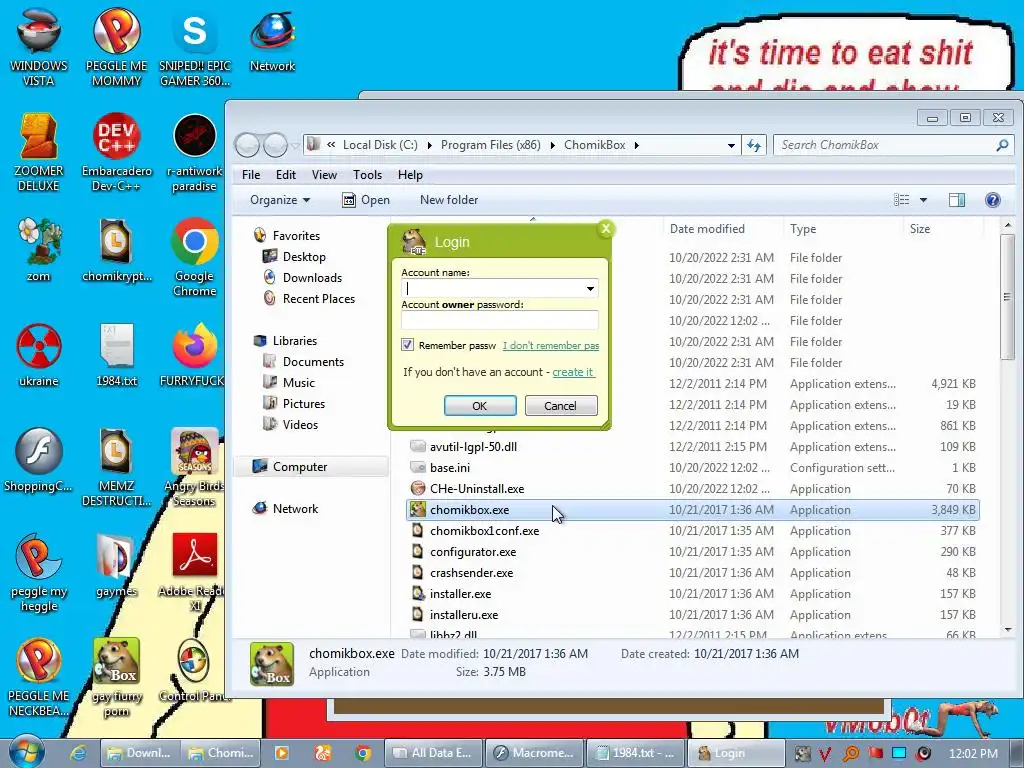Toggle the preview pane icon in Explorer toolbar

tap(957, 200)
